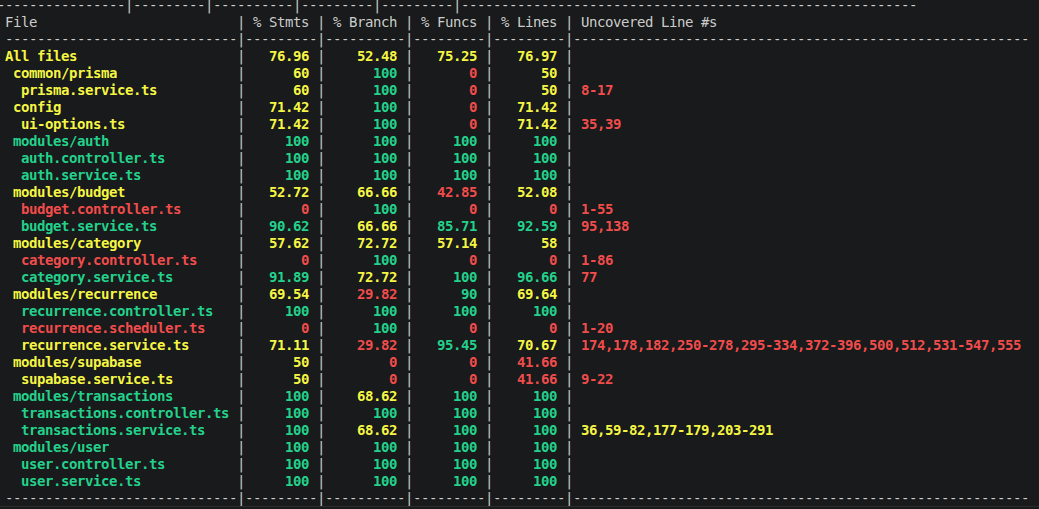This screenshot has width=1039, height=509.
Task: Click the auth.controller.ts row label
Action: [x=93, y=158]
